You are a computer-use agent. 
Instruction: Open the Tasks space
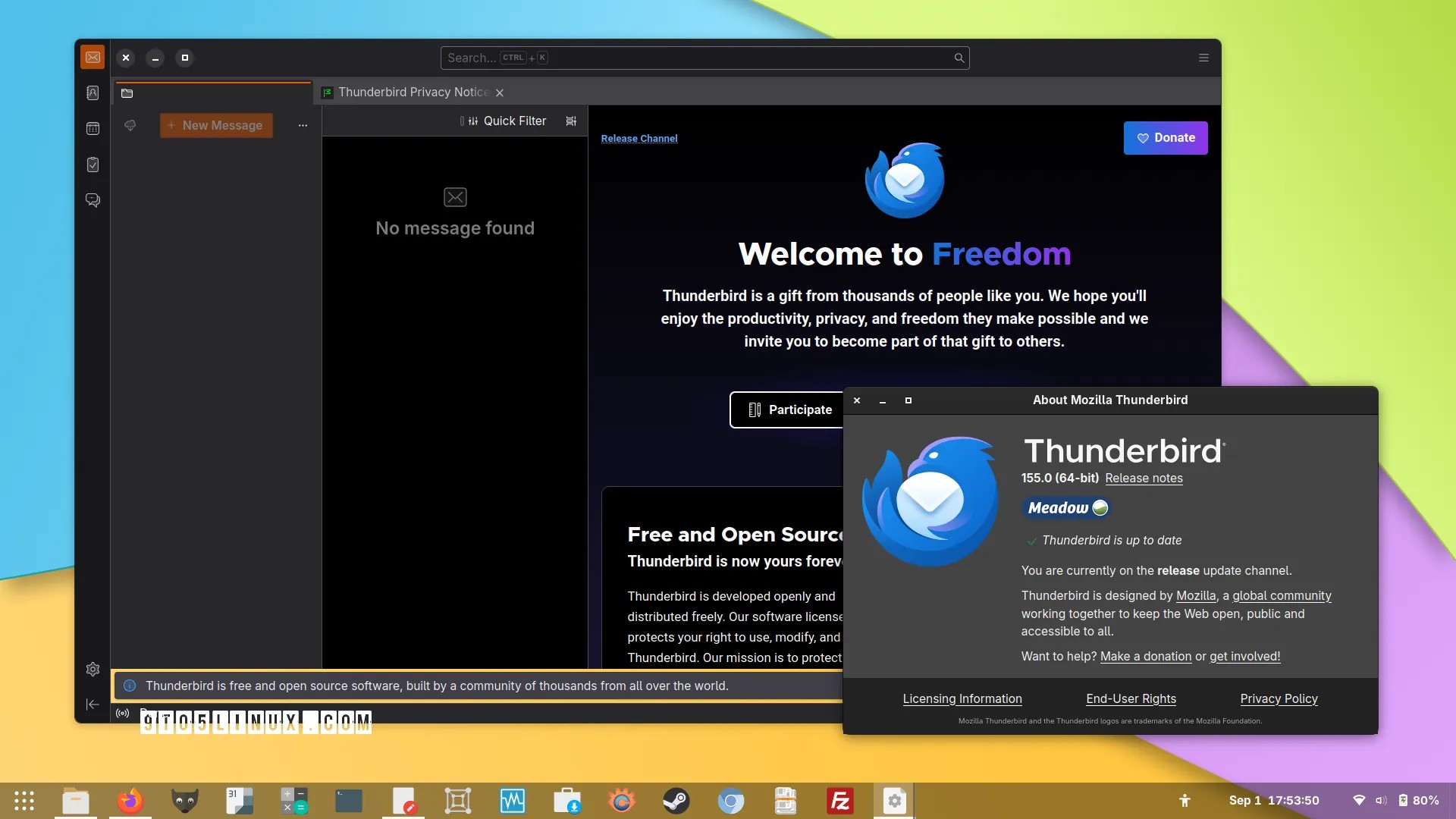[x=93, y=165]
